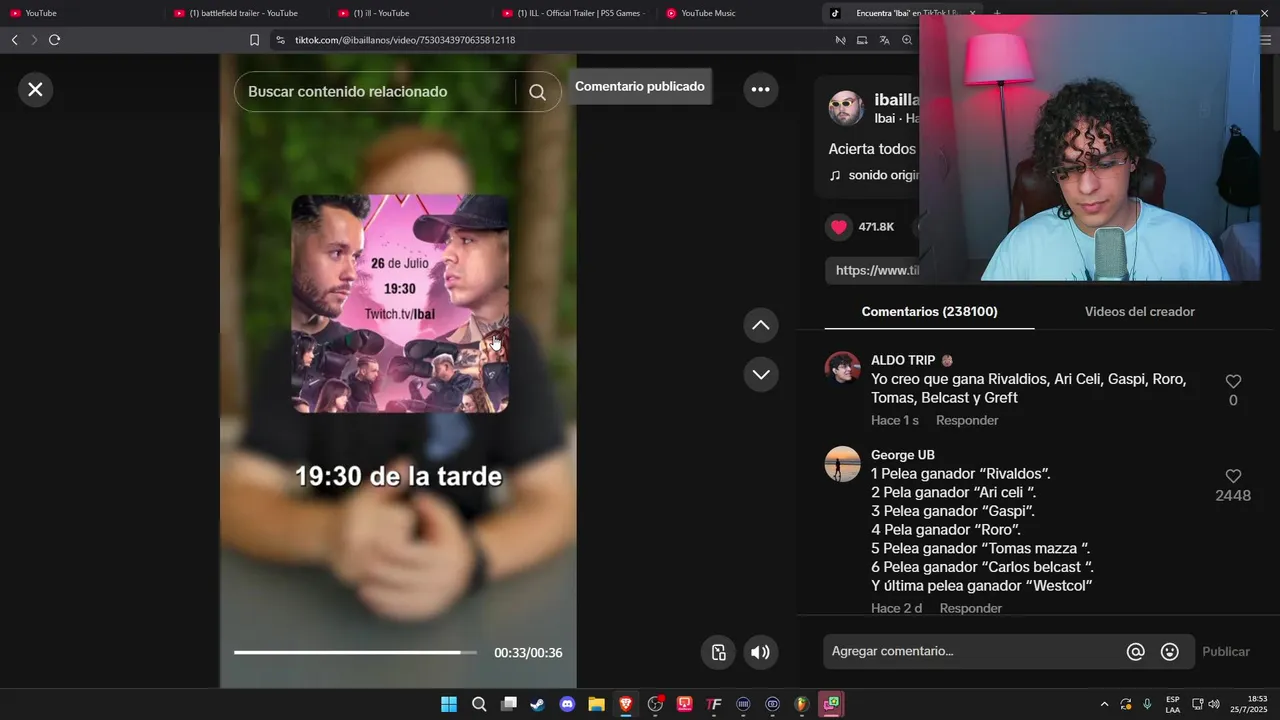Open Windows taskbar search
This screenshot has height=720, width=1280.
point(479,704)
